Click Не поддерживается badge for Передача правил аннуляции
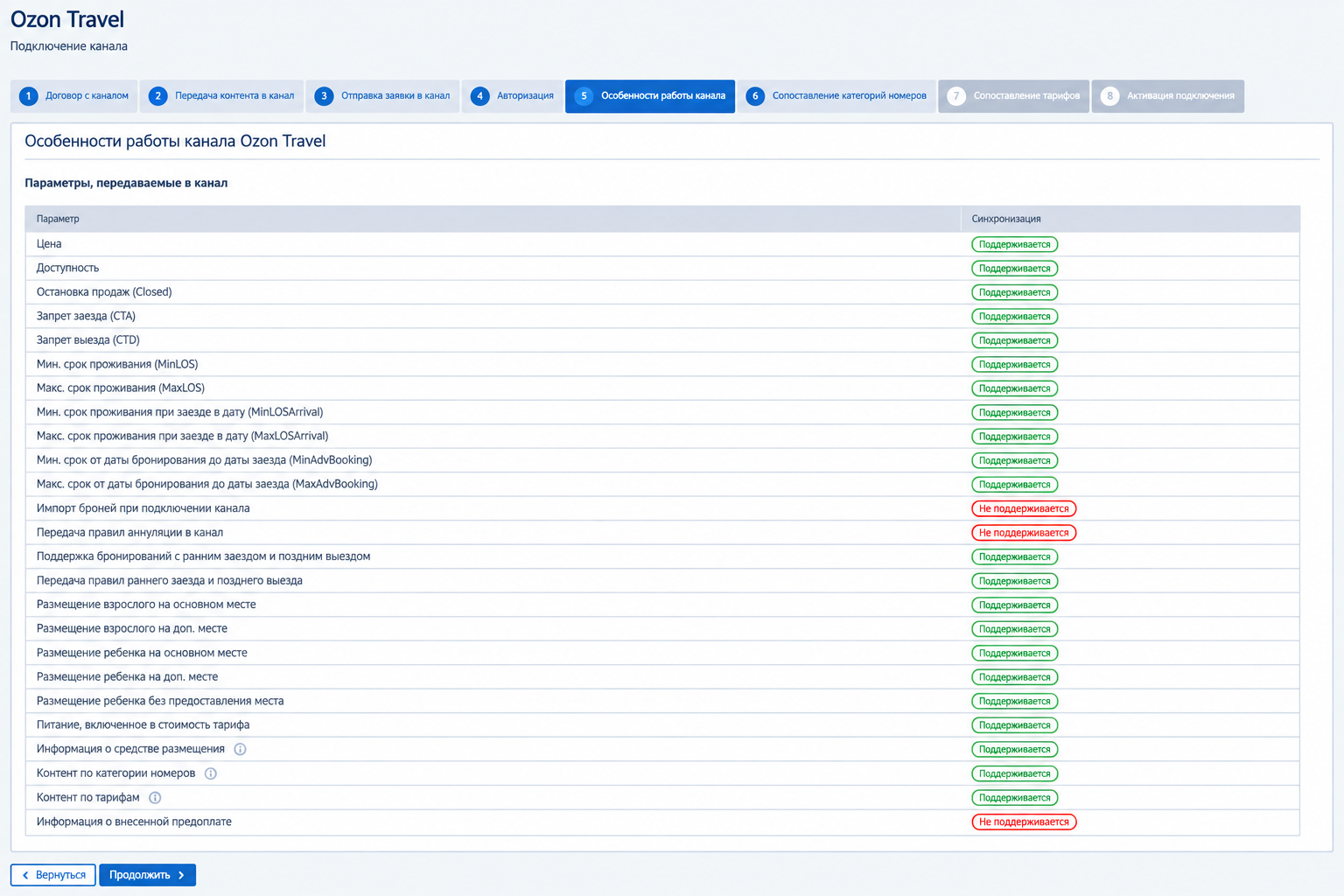1344x896 pixels. (x=1024, y=533)
